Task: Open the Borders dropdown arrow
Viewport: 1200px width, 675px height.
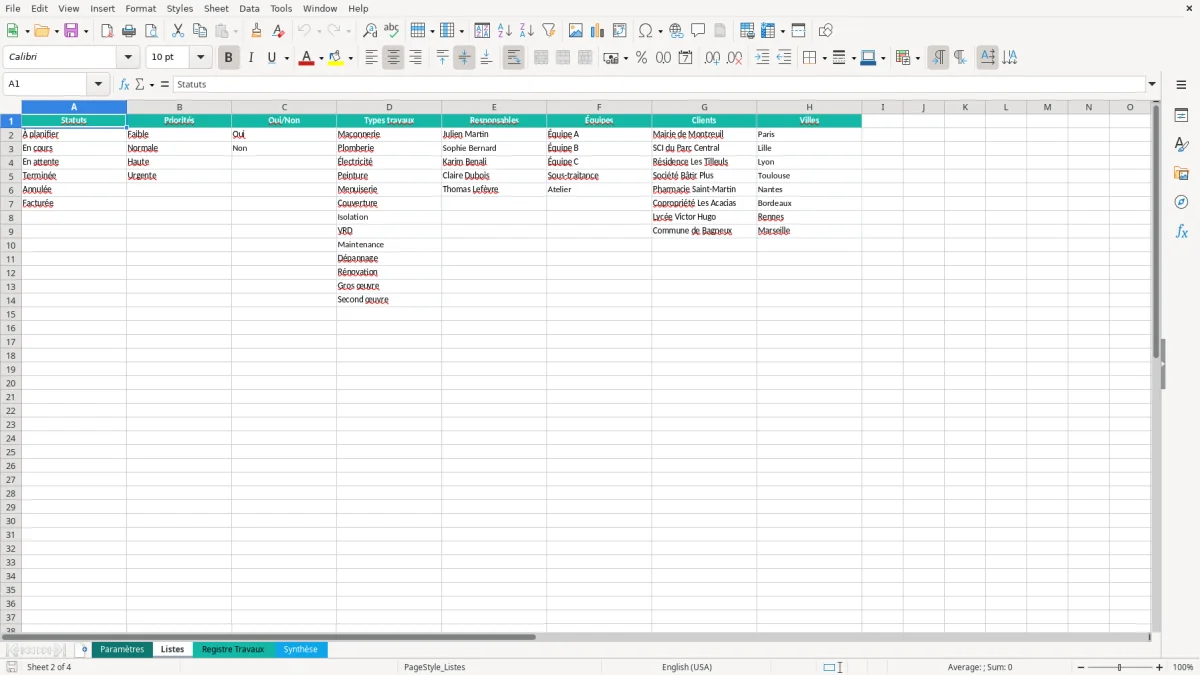Action: coord(823,58)
